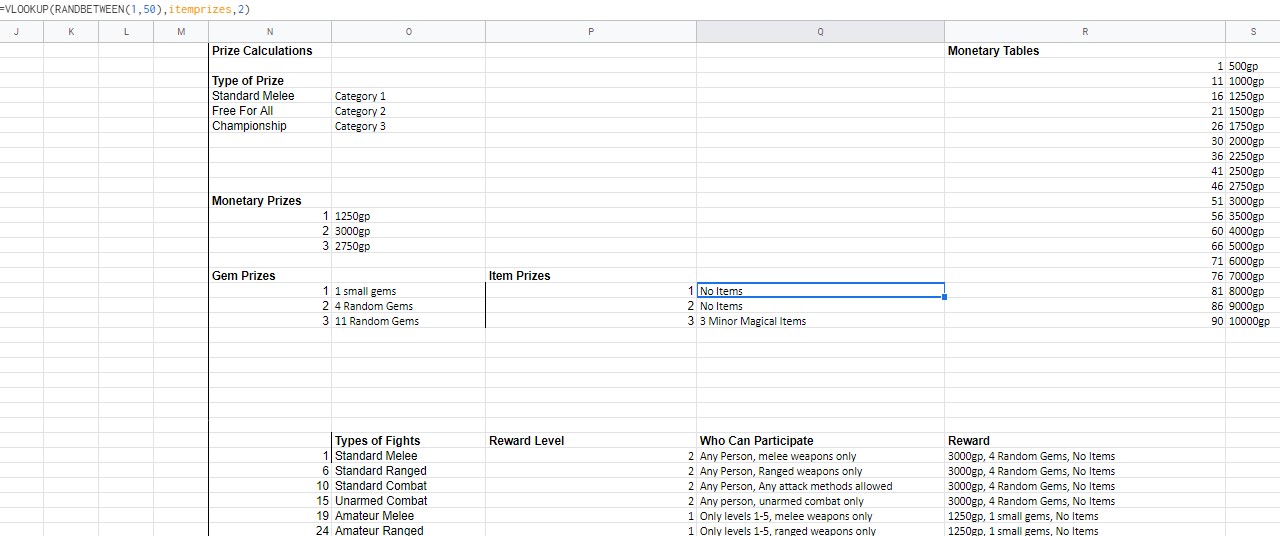The width and height of the screenshot is (1280, 536).
Task: Select the column R header
Action: pyautogui.click(x=1084, y=32)
